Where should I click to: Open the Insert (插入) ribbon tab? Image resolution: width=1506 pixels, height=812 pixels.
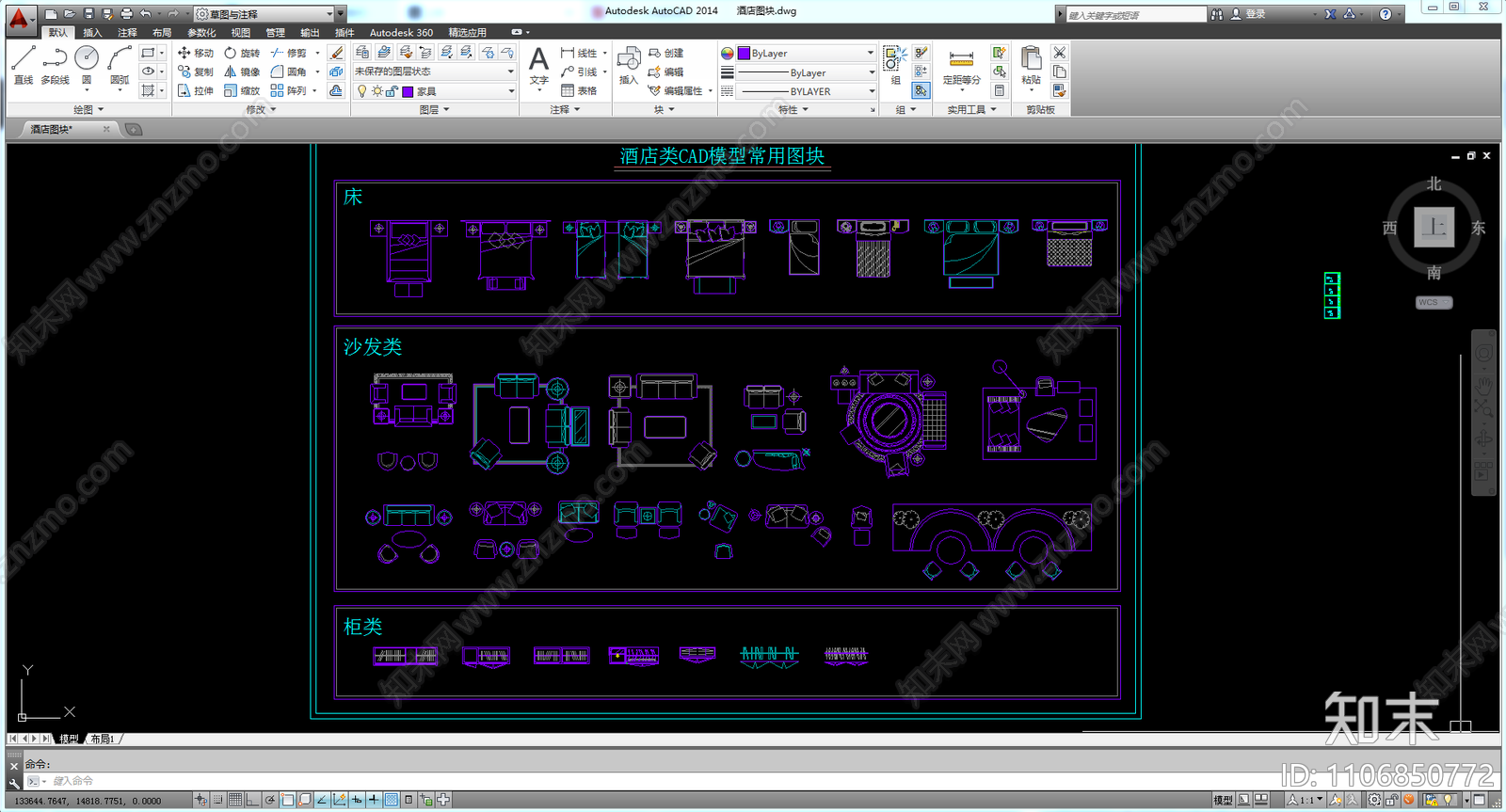pyautogui.click(x=92, y=32)
